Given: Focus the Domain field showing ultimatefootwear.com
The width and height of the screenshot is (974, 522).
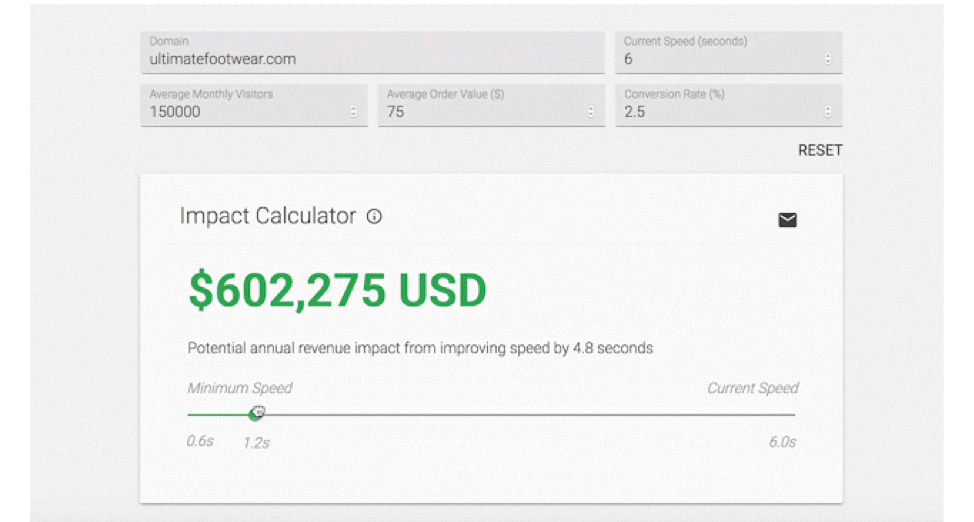Looking at the screenshot, I should pyautogui.click(x=373, y=53).
